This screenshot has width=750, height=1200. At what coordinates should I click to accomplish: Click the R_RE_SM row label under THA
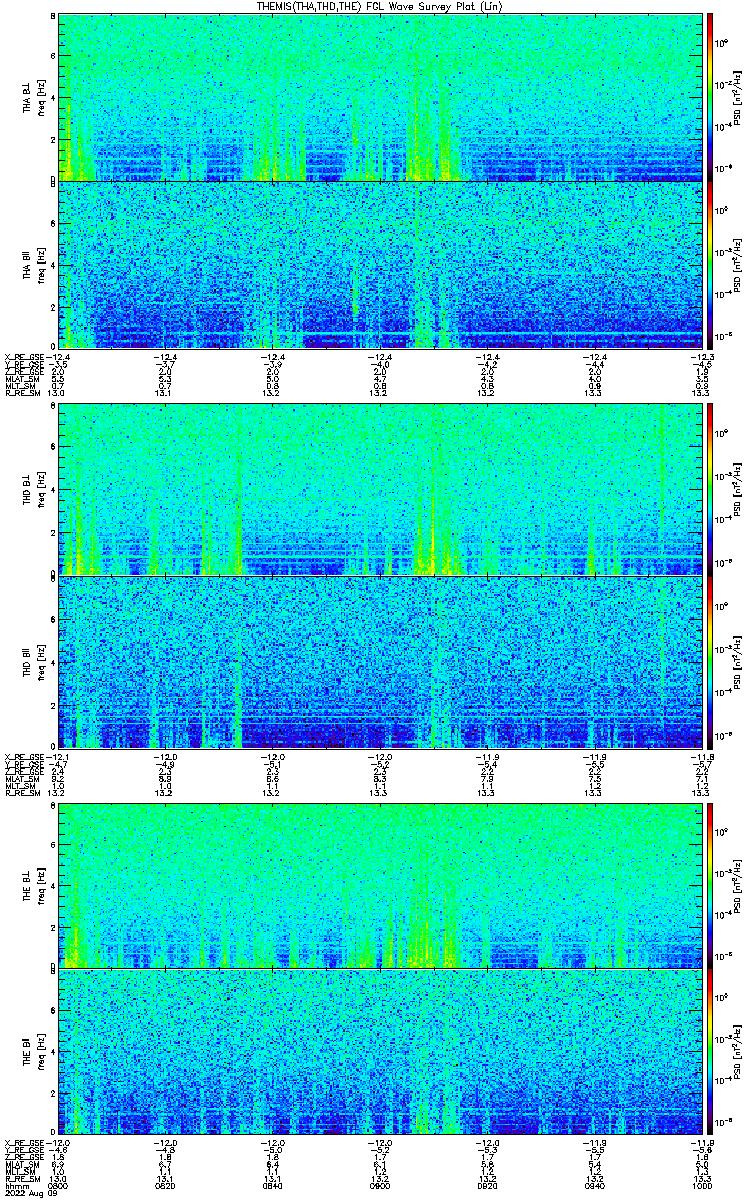click(22, 394)
